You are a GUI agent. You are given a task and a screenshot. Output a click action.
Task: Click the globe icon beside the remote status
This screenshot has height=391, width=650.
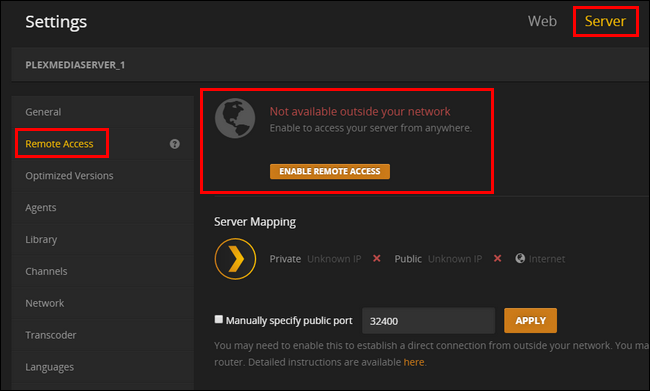235,118
